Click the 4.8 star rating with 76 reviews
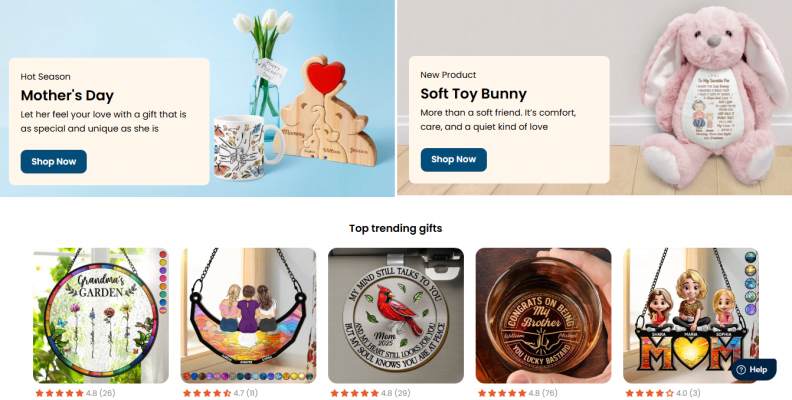792x400 pixels. pyautogui.click(x=518, y=393)
